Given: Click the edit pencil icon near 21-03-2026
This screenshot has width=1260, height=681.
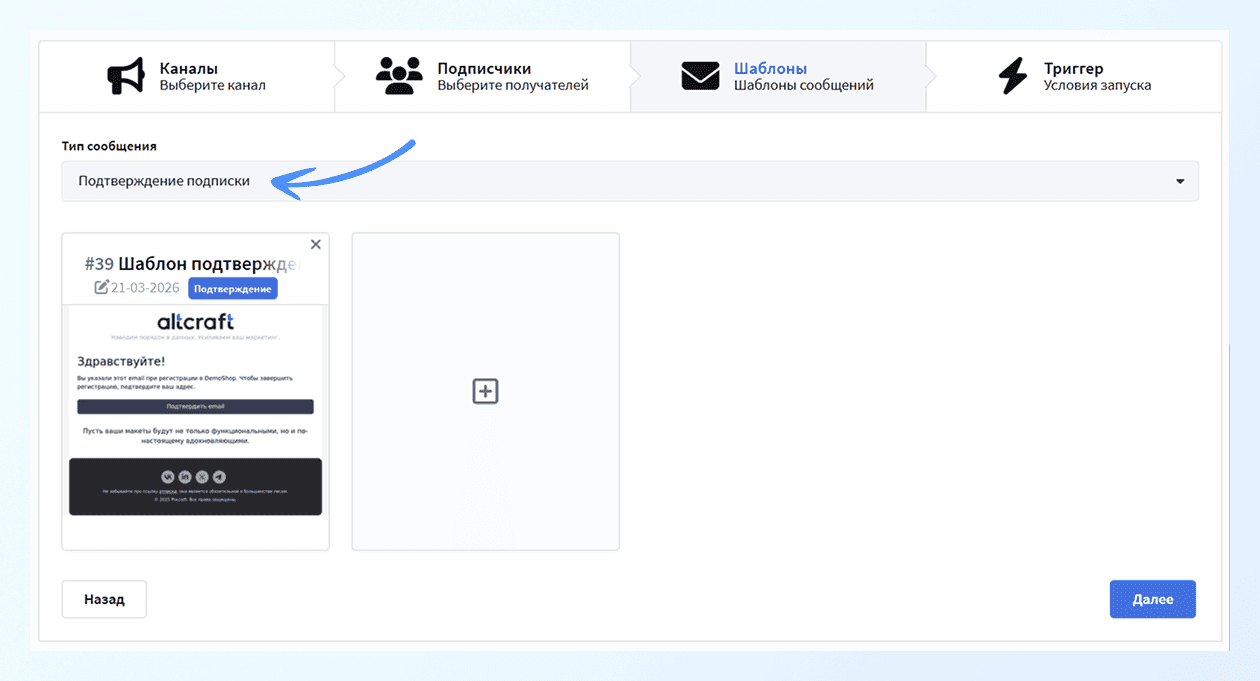Looking at the screenshot, I should (101, 288).
